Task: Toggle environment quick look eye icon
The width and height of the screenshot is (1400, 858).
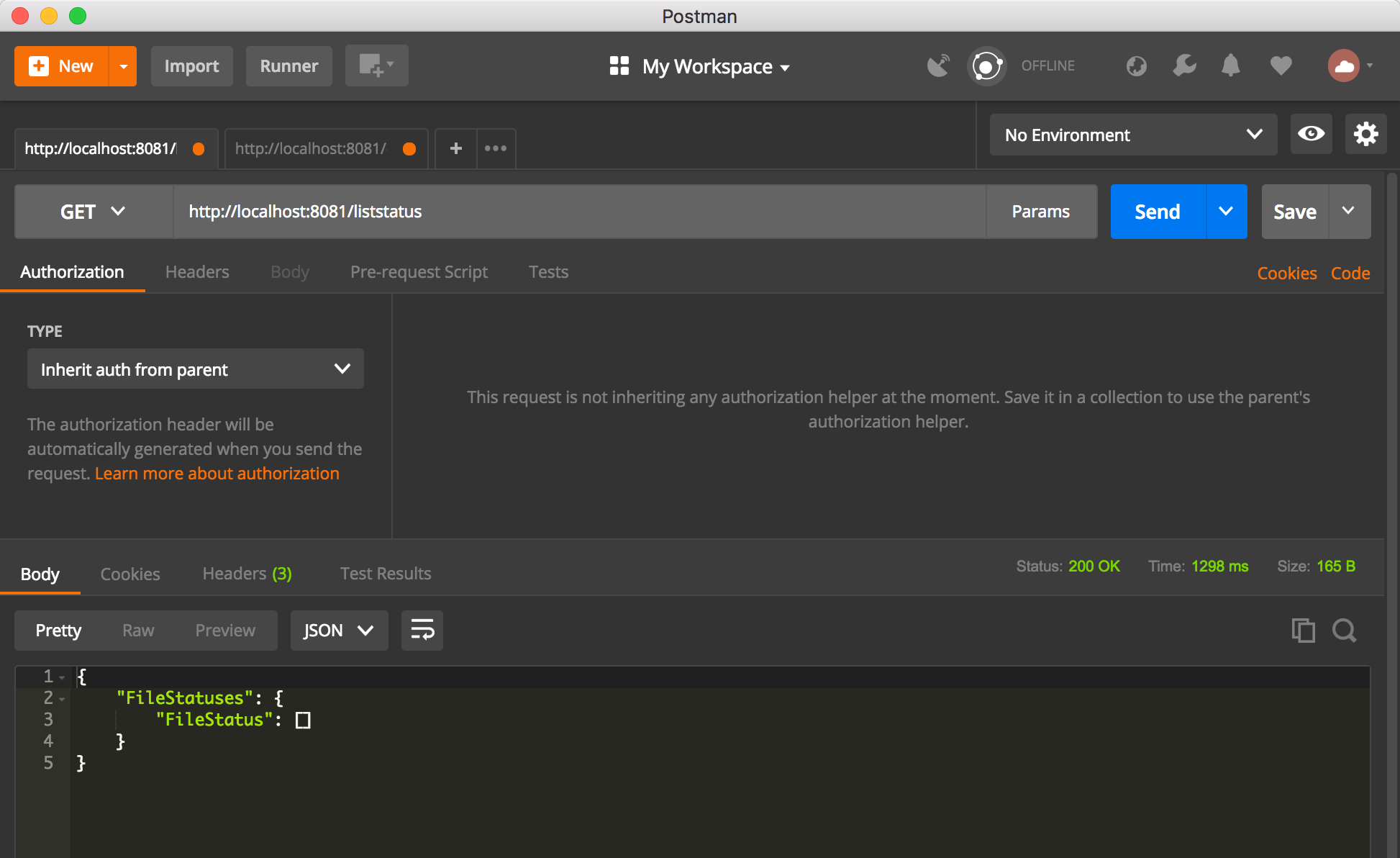Action: pos(1311,134)
